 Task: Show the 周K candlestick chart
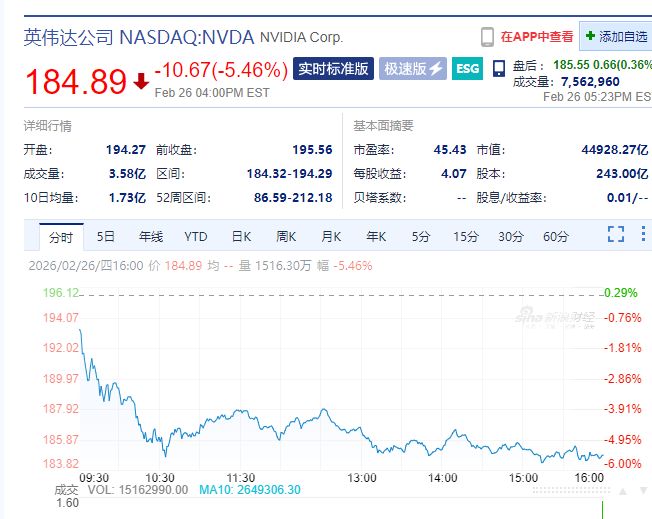coord(286,237)
